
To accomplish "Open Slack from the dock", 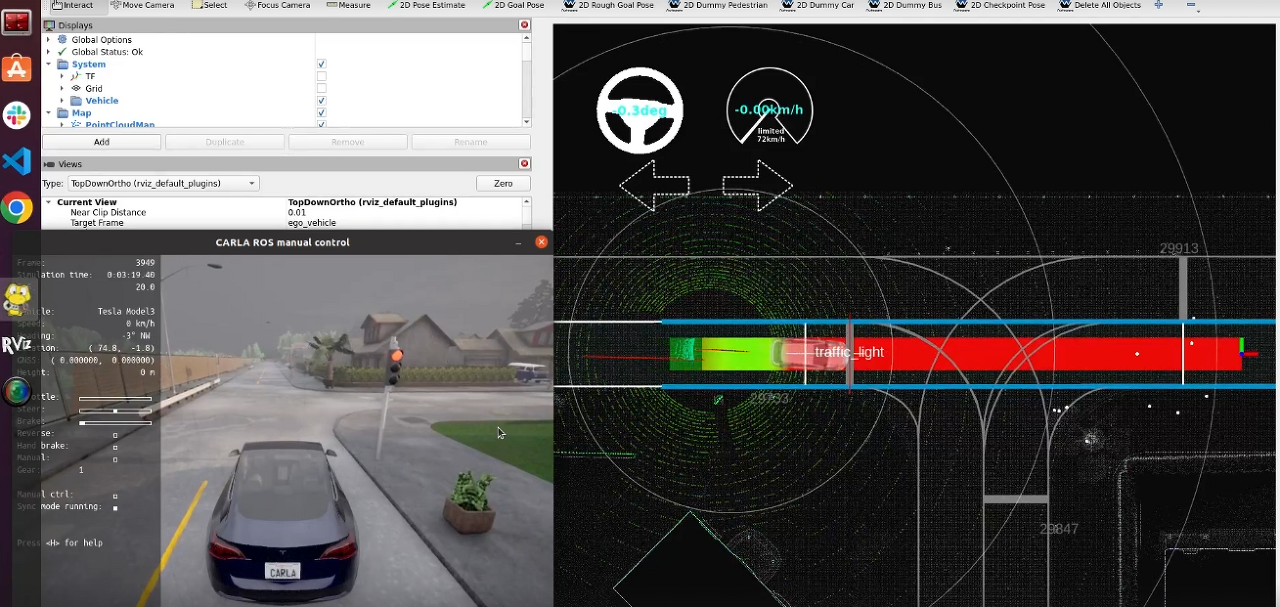I will coord(16,115).
